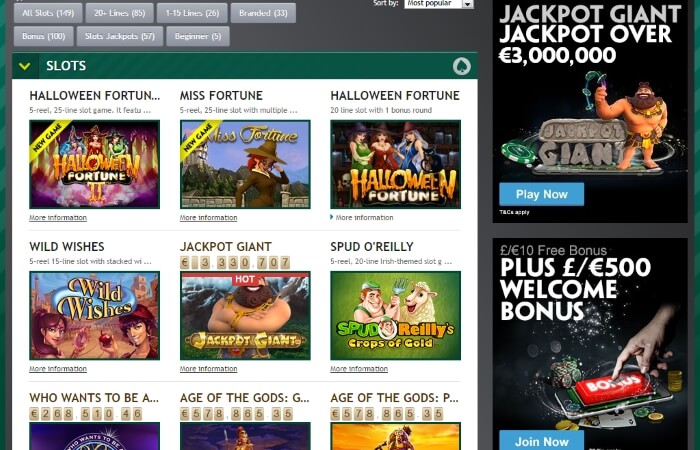Open Wild Wishes game thumbnail

[94, 315]
